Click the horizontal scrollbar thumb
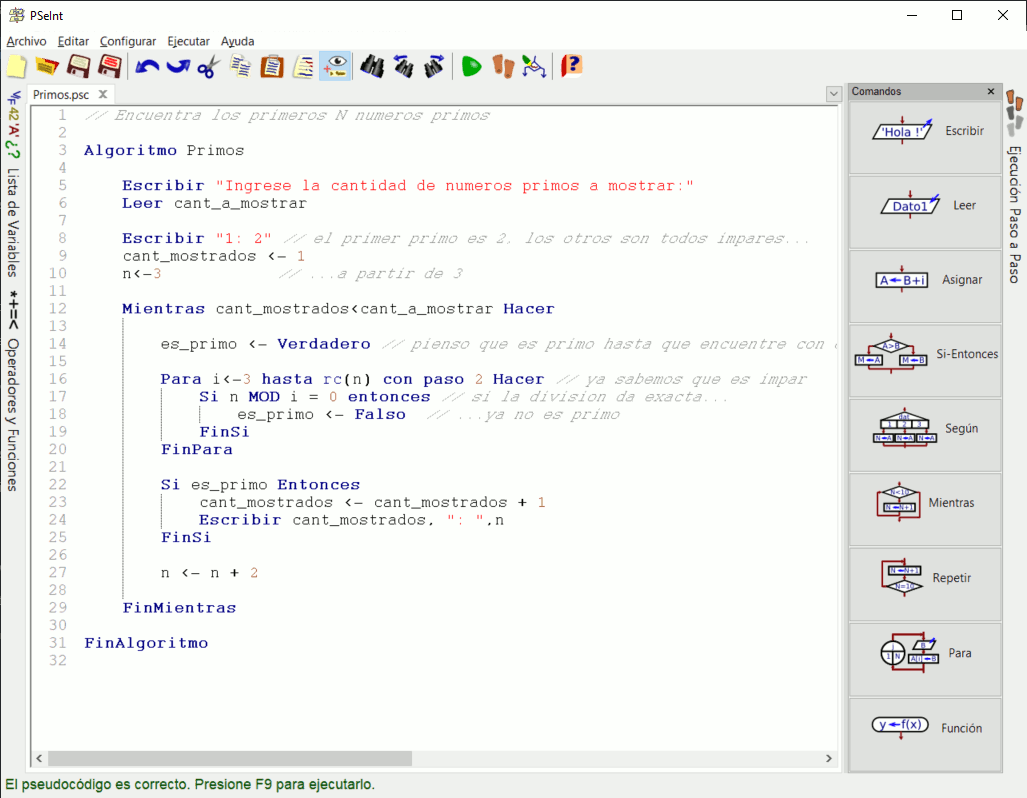The width and height of the screenshot is (1027, 798). (x=230, y=758)
